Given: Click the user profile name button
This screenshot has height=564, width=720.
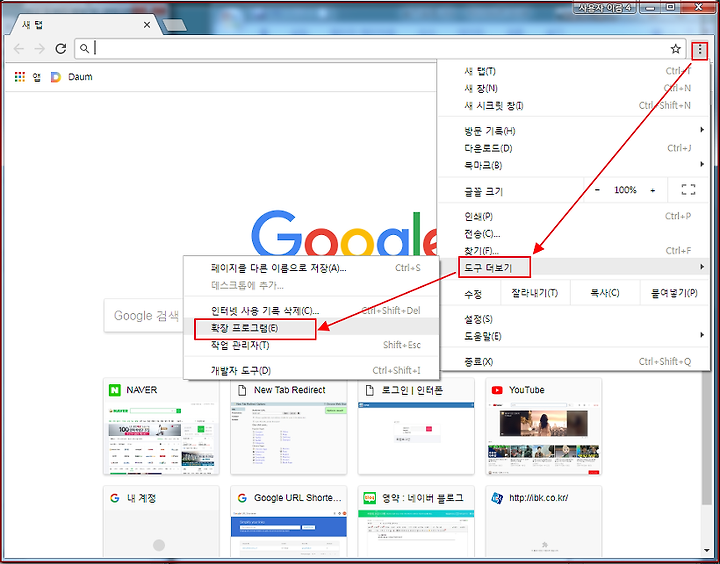Looking at the screenshot, I should 604,7.
